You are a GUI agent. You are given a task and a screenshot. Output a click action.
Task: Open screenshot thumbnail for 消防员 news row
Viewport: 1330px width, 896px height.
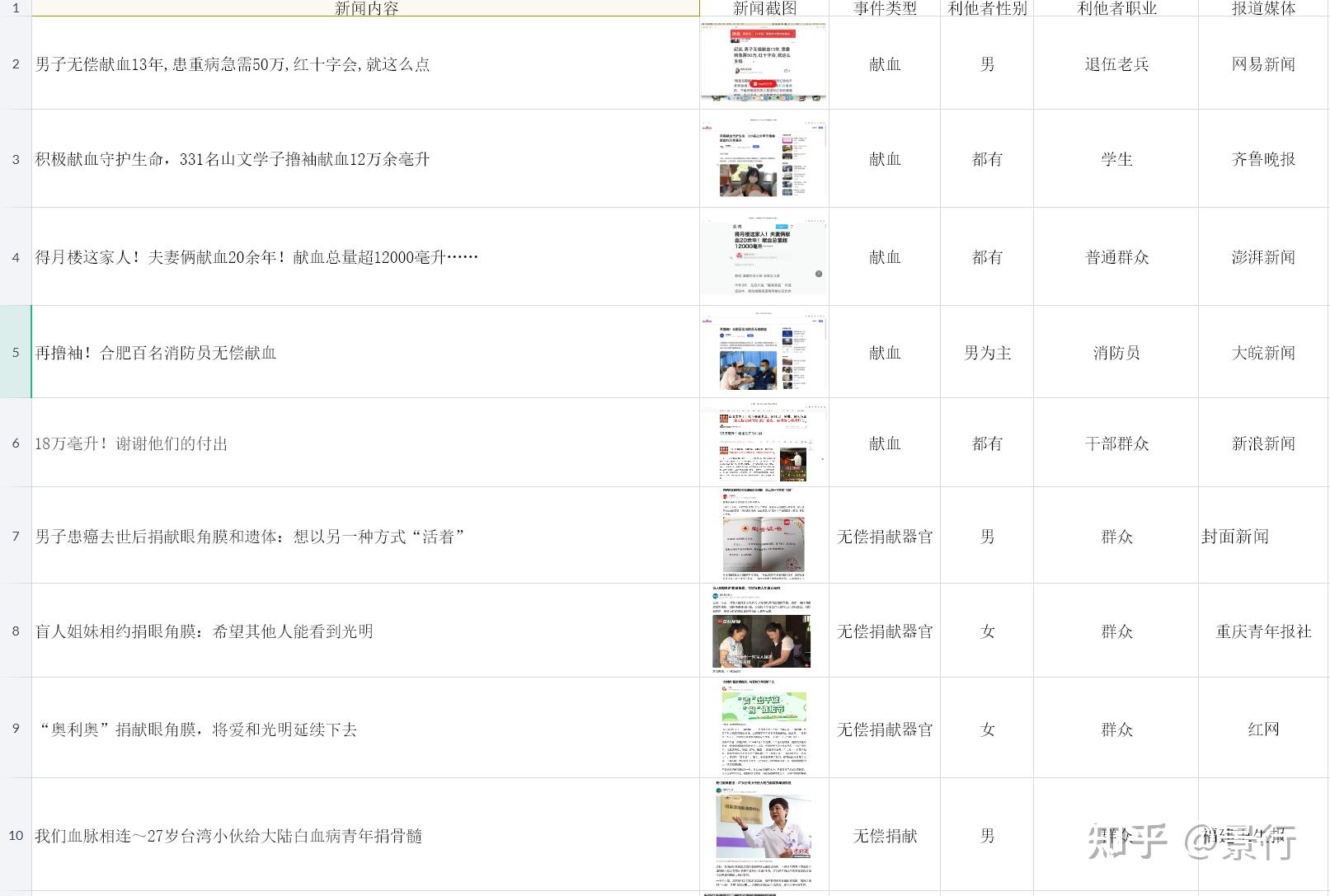tap(764, 352)
